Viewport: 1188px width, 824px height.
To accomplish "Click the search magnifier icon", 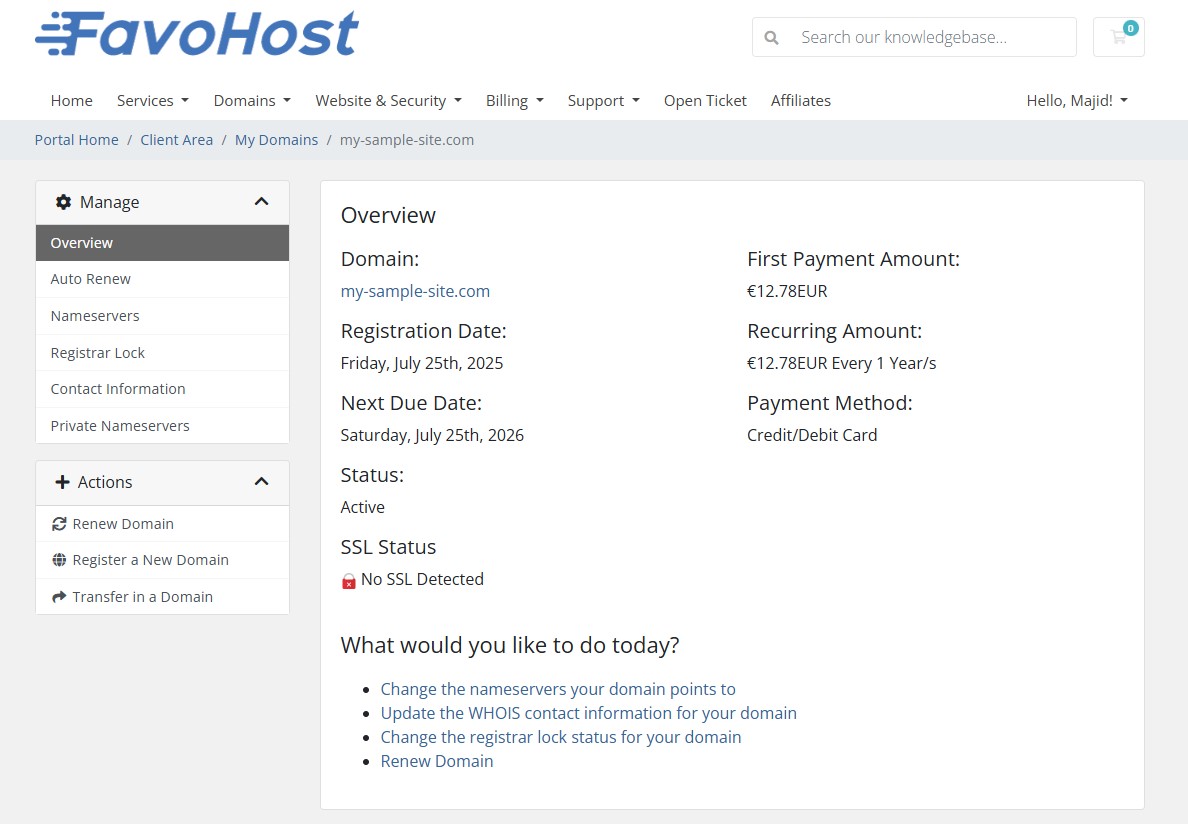I will tap(771, 37).
